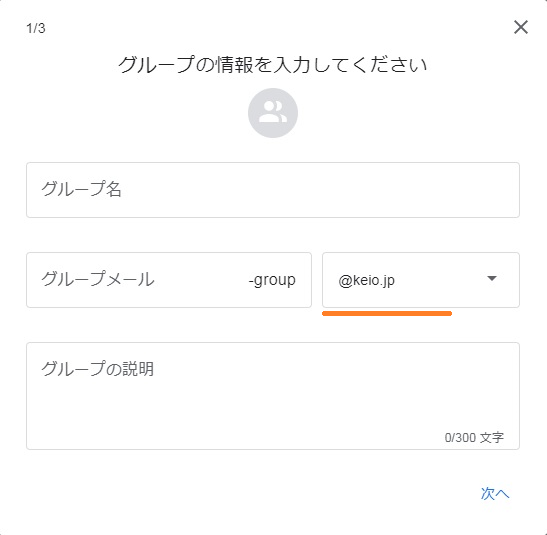This screenshot has width=547, height=535.
Task: Go to next step with 次へ
Action: [495, 493]
